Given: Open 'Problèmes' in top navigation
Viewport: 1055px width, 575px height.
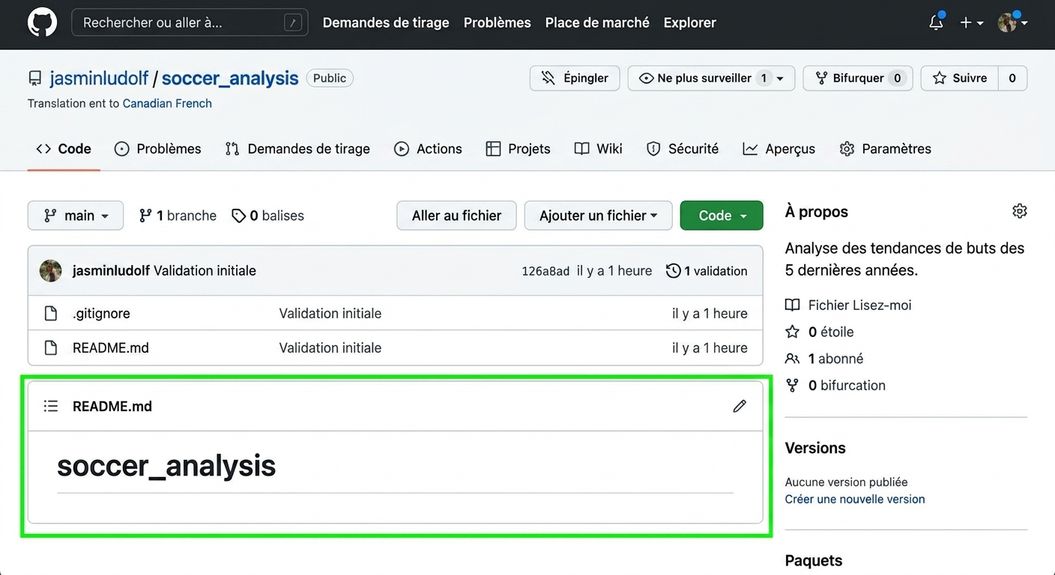Looking at the screenshot, I should tap(497, 22).
